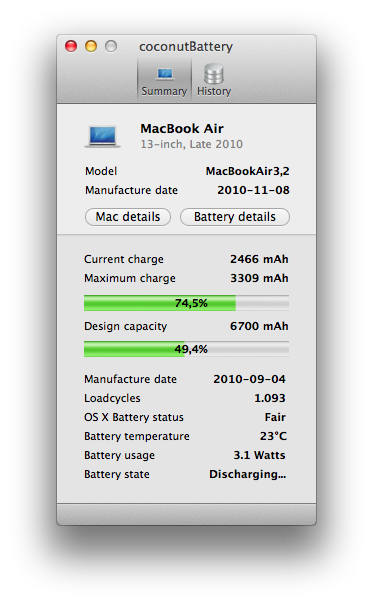Open Battery details

235,217
